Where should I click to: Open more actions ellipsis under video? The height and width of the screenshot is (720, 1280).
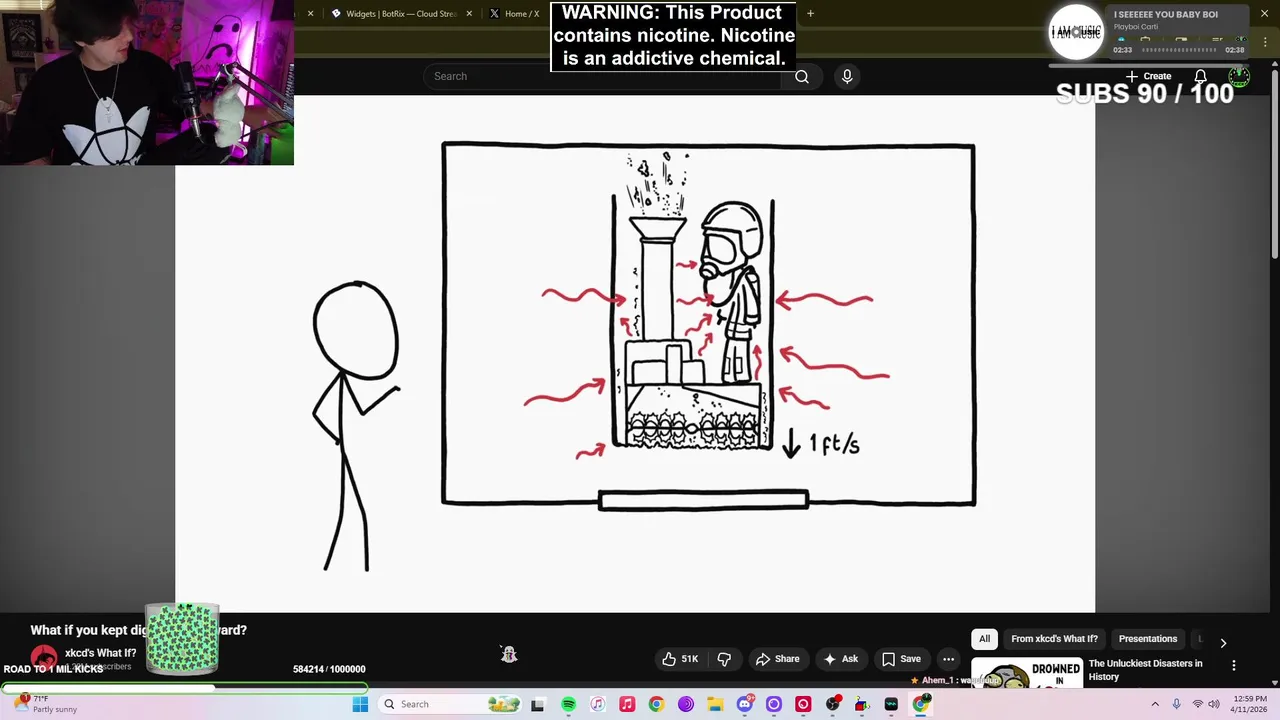948,659
